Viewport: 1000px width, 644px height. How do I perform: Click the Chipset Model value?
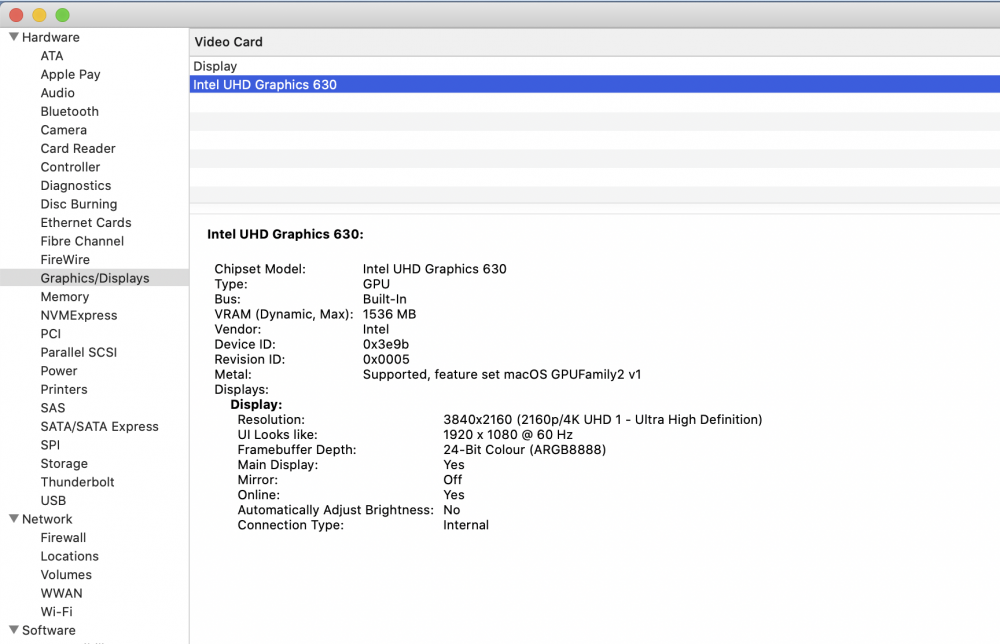[434, 269]
